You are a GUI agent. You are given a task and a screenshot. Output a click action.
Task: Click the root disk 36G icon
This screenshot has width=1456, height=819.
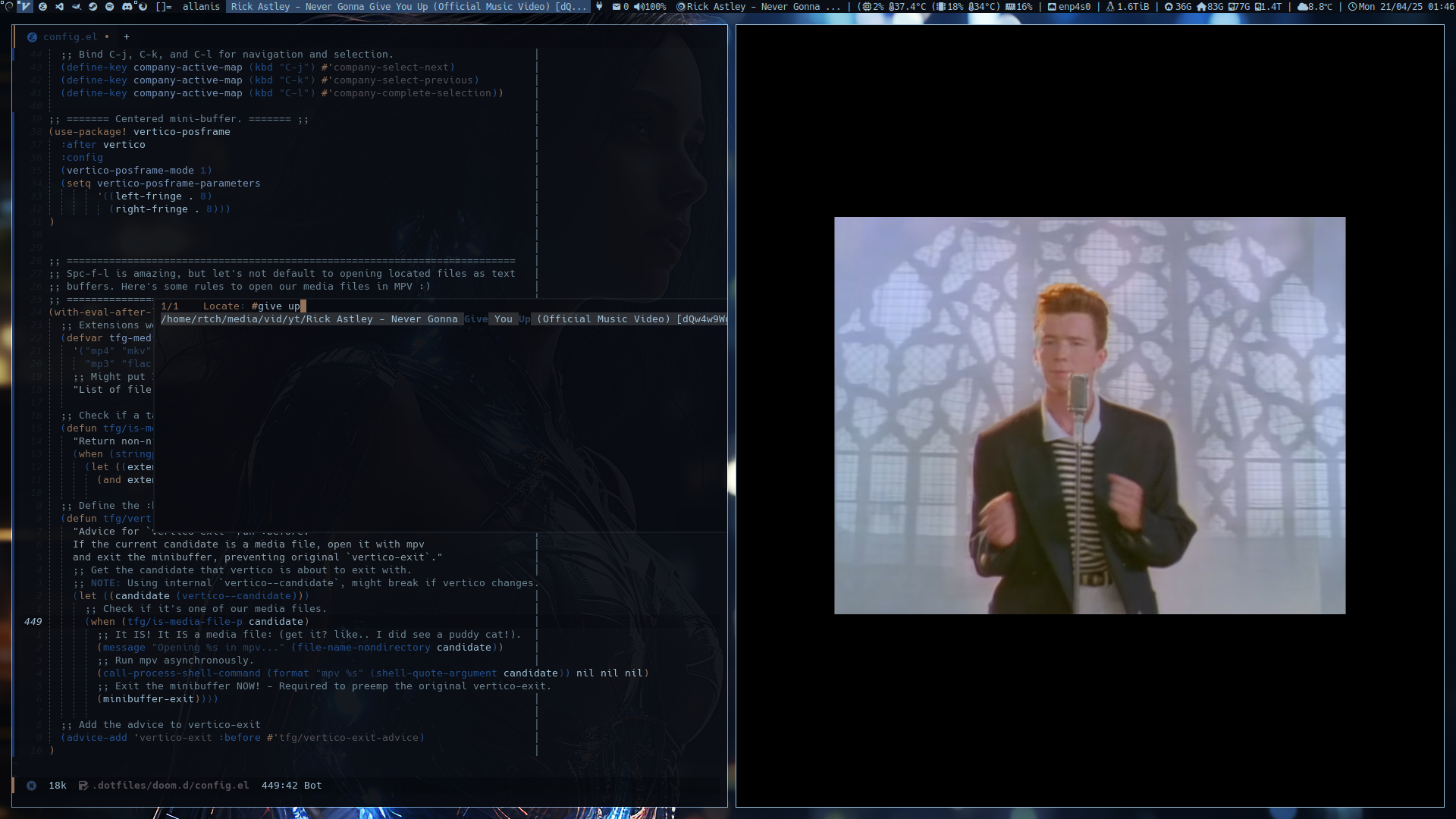(1169, 7)
